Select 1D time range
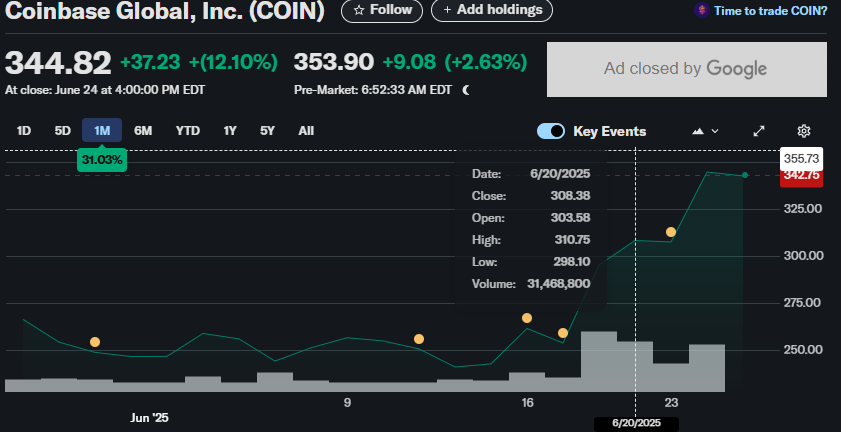 (x=24, y=130)
